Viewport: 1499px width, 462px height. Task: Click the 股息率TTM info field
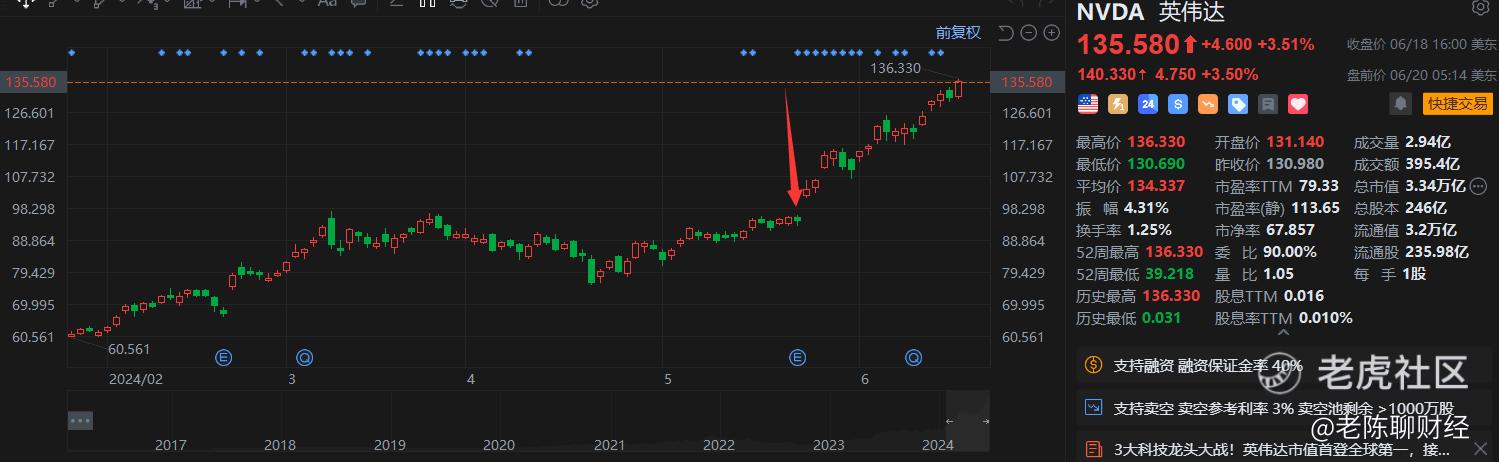point(1284,318)
